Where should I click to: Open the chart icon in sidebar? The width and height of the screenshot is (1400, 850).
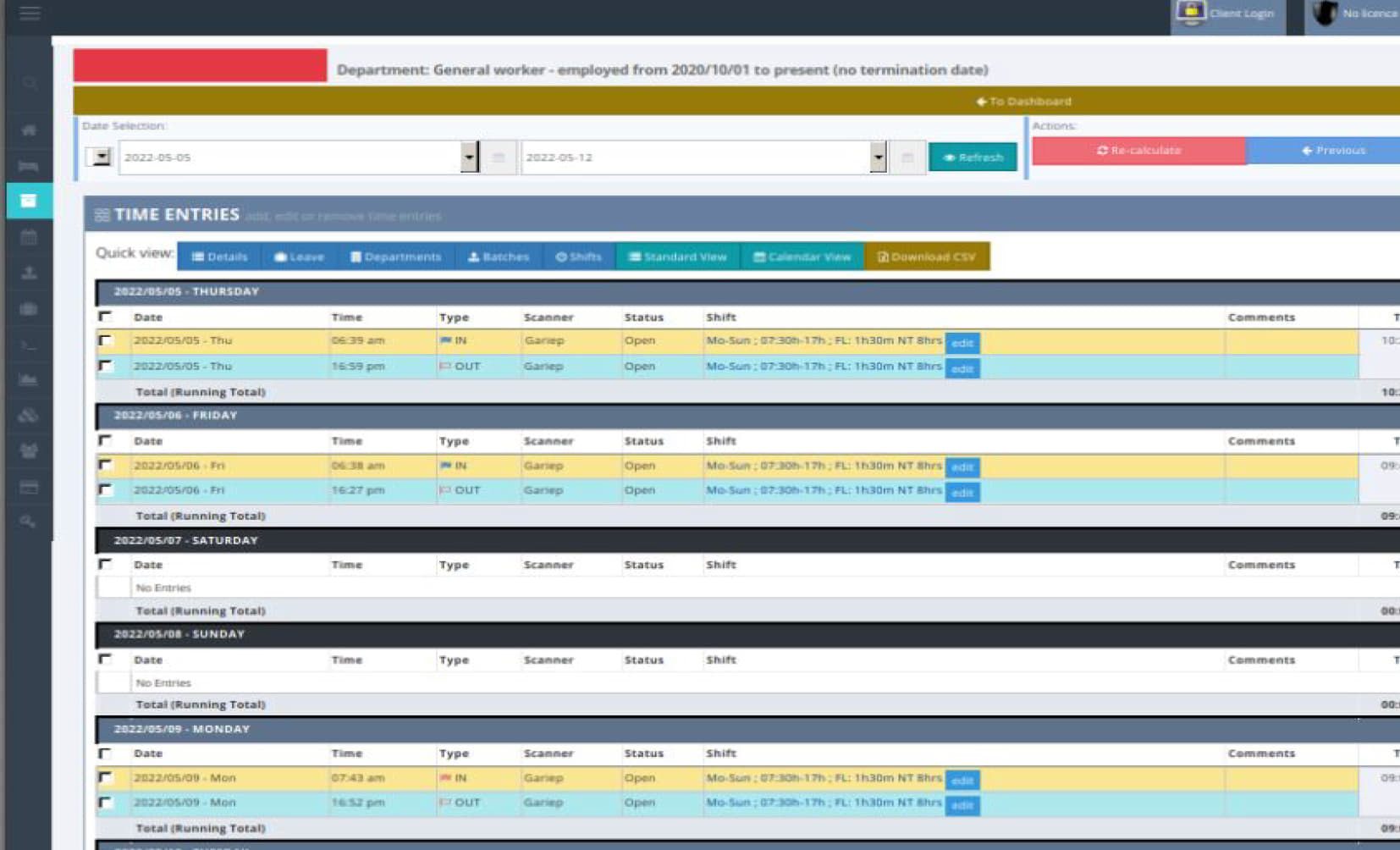coord(29,380)
